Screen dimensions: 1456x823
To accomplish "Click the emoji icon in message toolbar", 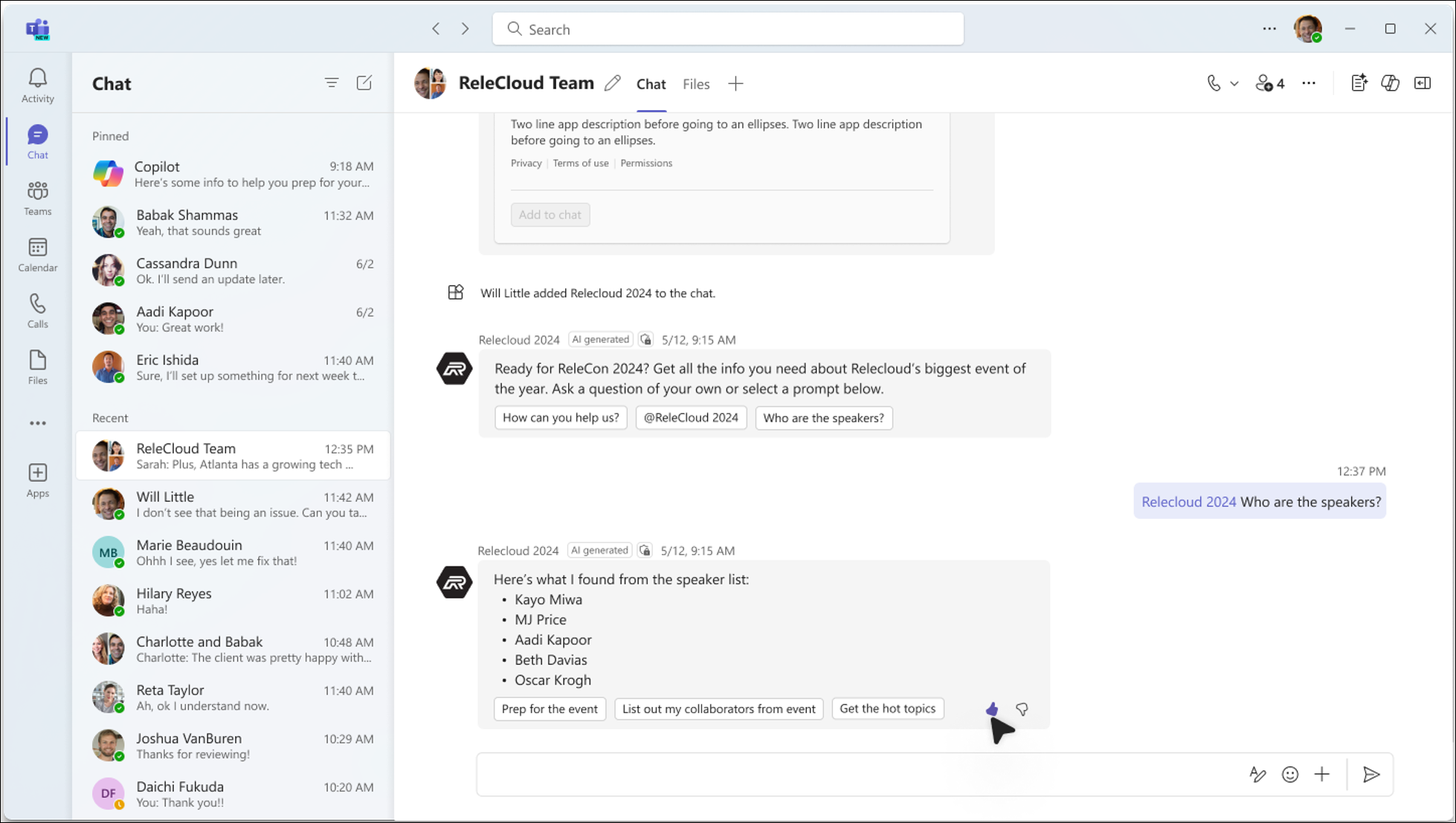I will point(1291,774).
